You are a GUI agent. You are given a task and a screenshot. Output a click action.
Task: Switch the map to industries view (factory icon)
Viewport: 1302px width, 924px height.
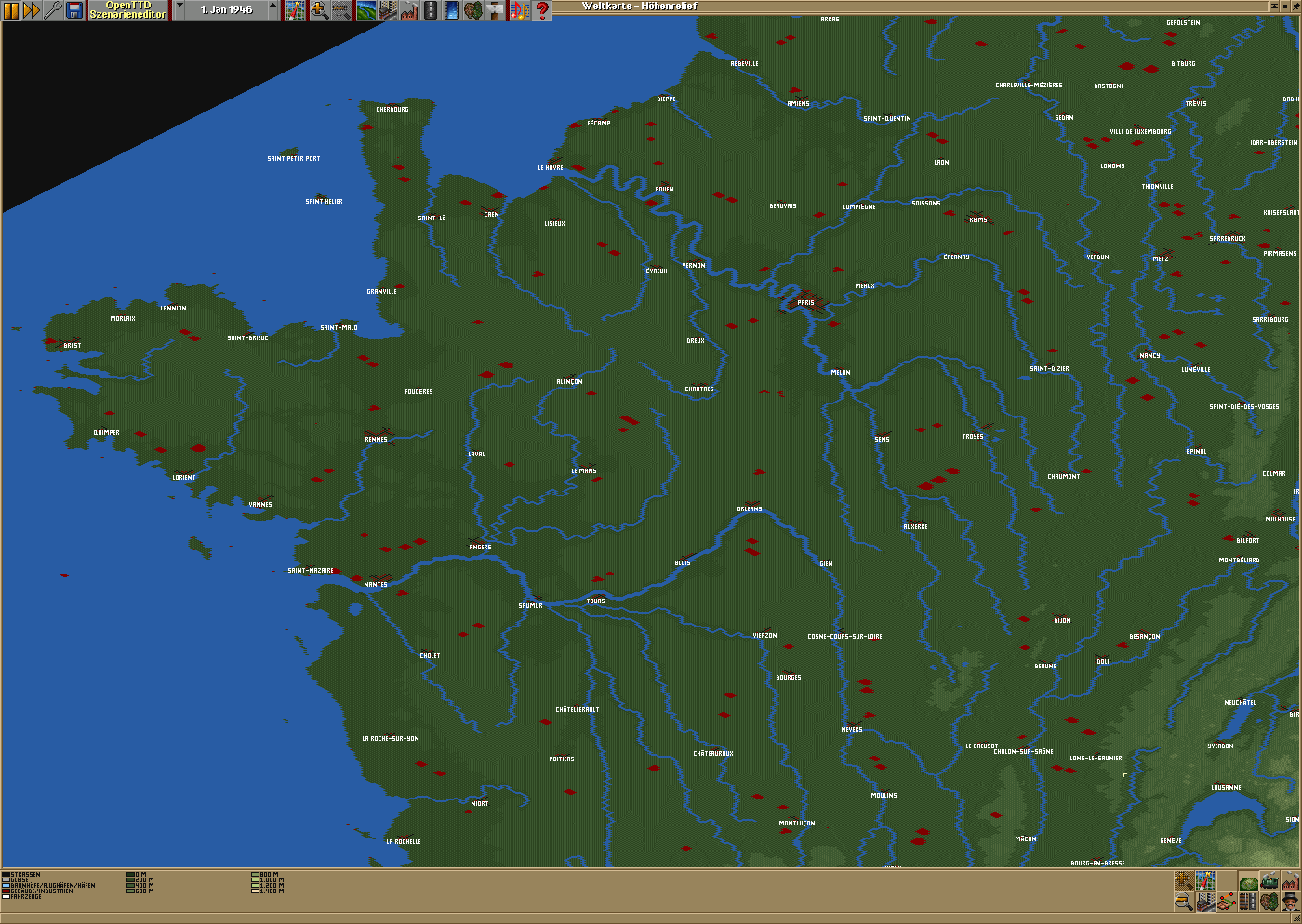1290,881
